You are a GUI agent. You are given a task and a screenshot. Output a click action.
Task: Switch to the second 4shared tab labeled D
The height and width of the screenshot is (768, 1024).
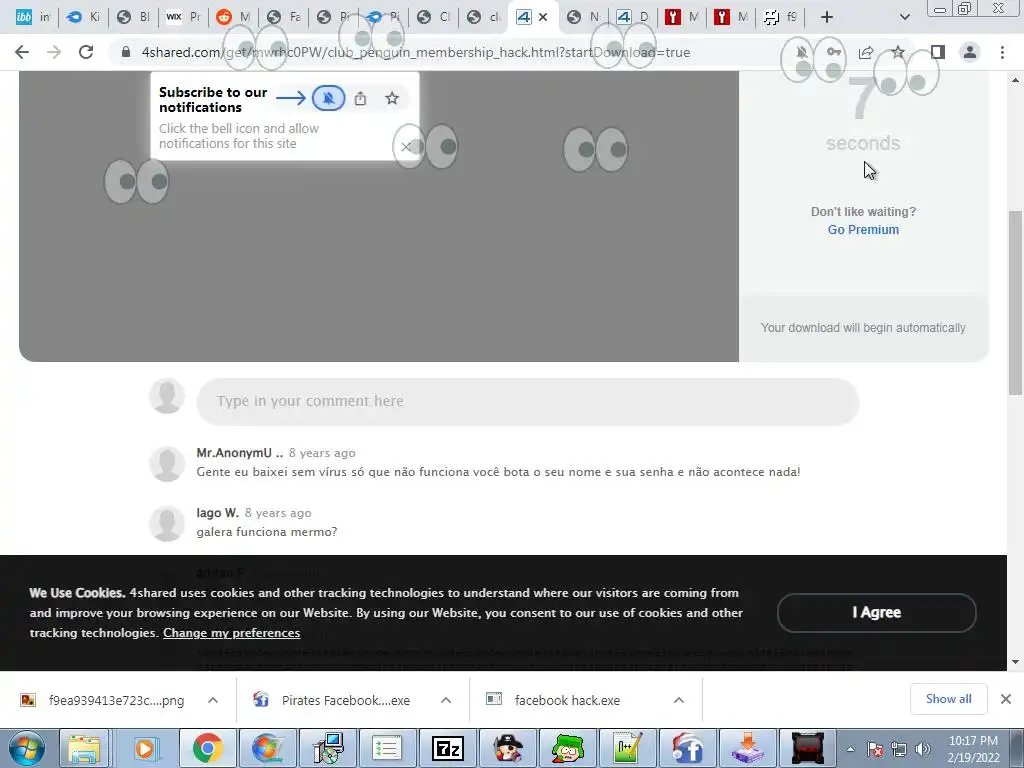click(633, 17)
